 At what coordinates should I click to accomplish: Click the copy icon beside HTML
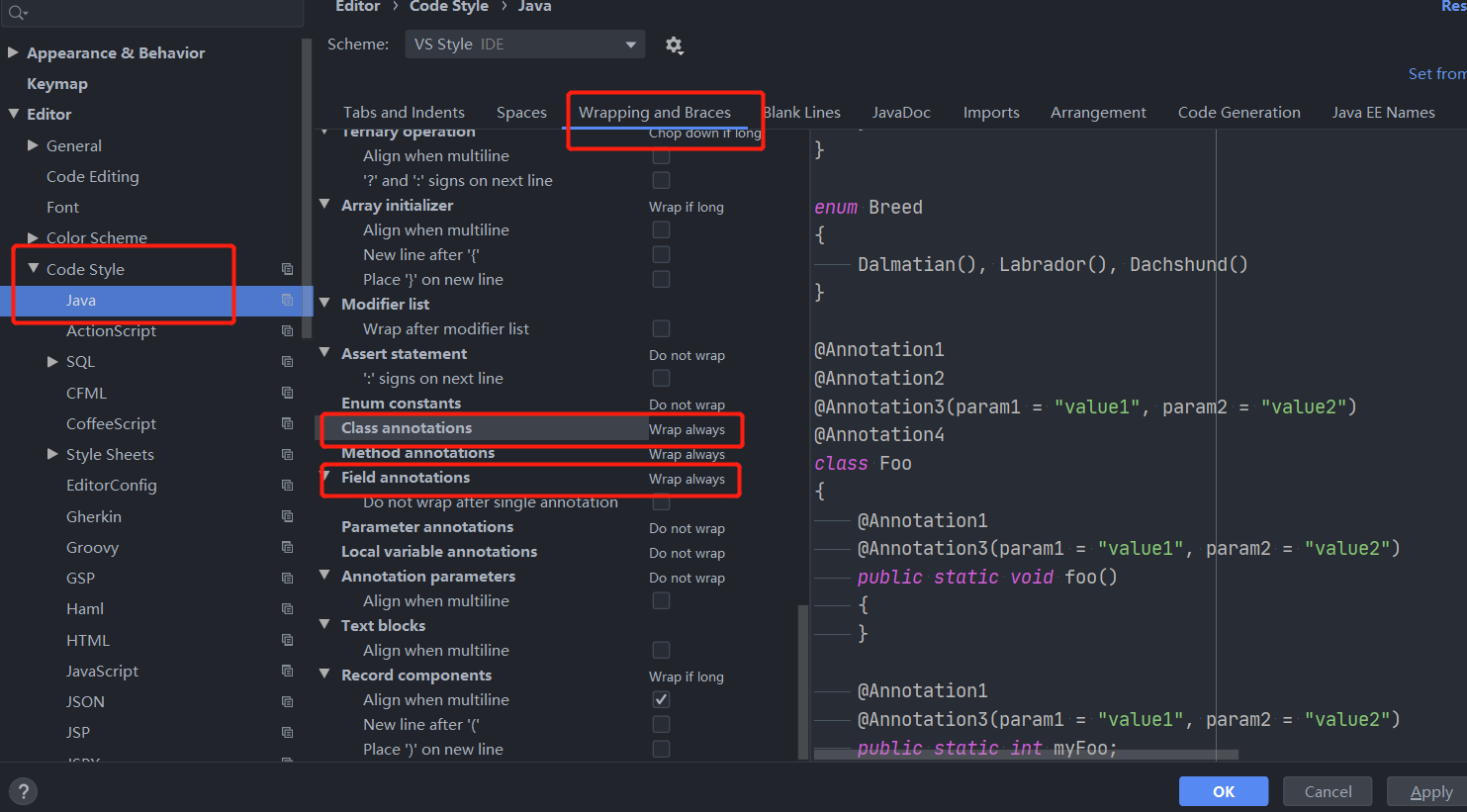tap(287, 640)
